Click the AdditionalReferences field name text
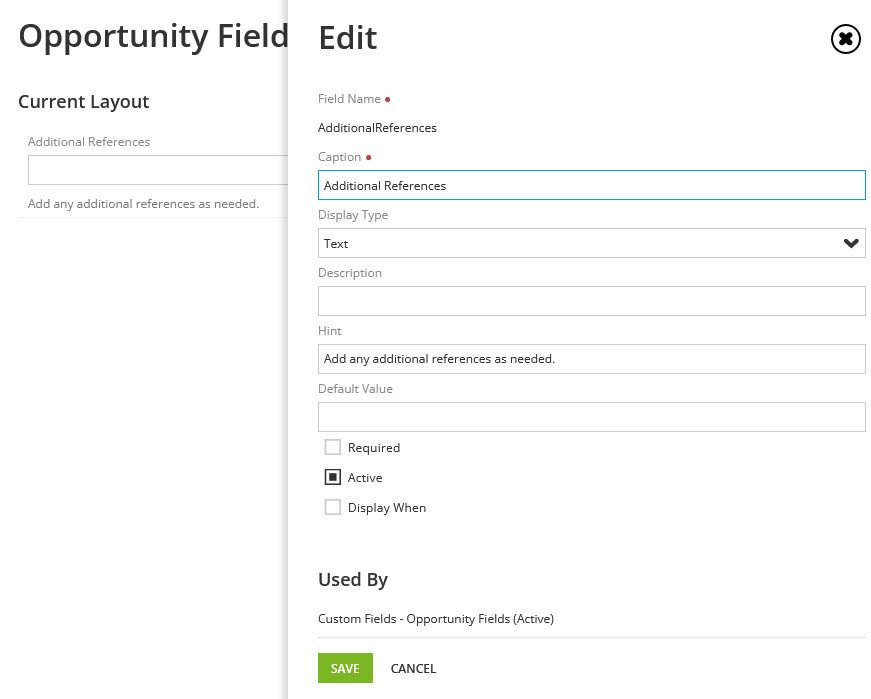Image resolution: width=871 pixels, height=699 pixels. click(x=377, y=128)
